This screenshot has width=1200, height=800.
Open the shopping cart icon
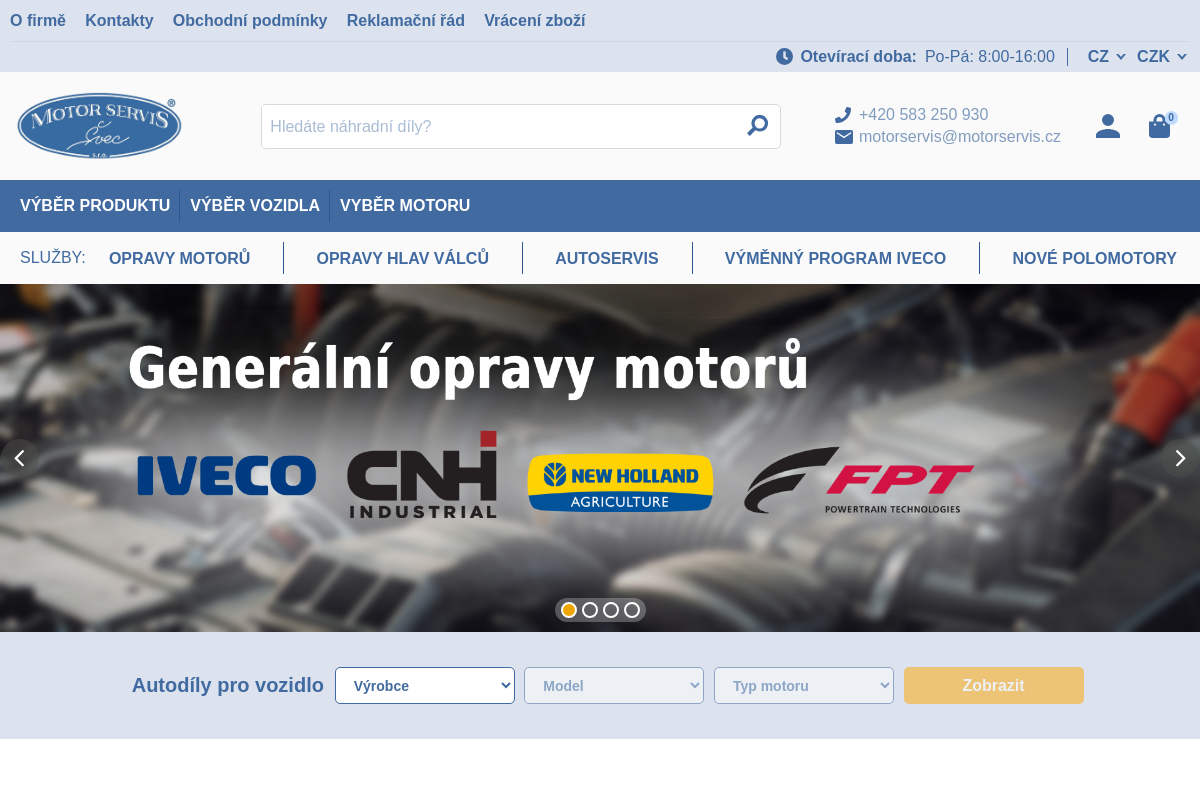point(1159,127)
